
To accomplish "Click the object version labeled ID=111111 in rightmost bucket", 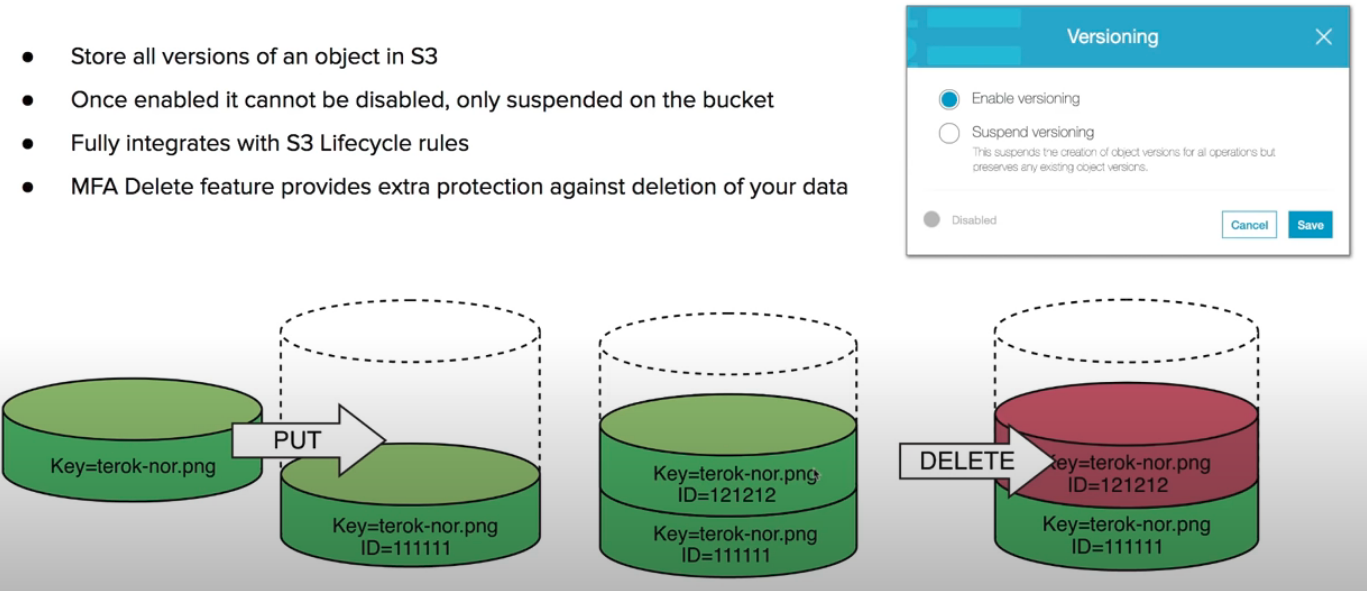I will click(1128, 535).
